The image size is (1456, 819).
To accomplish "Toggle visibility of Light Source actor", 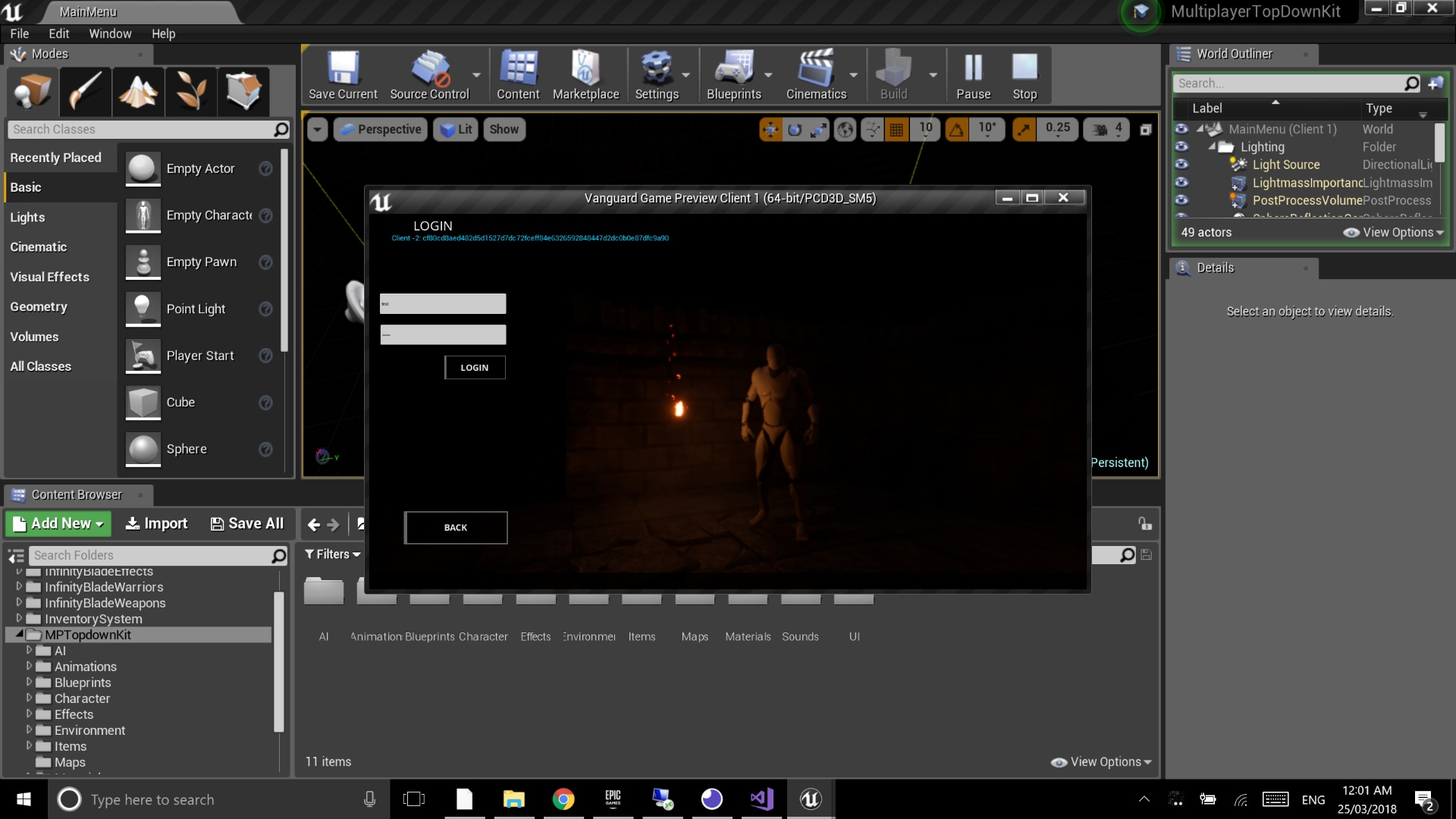I will click(x=1181, y=165).
